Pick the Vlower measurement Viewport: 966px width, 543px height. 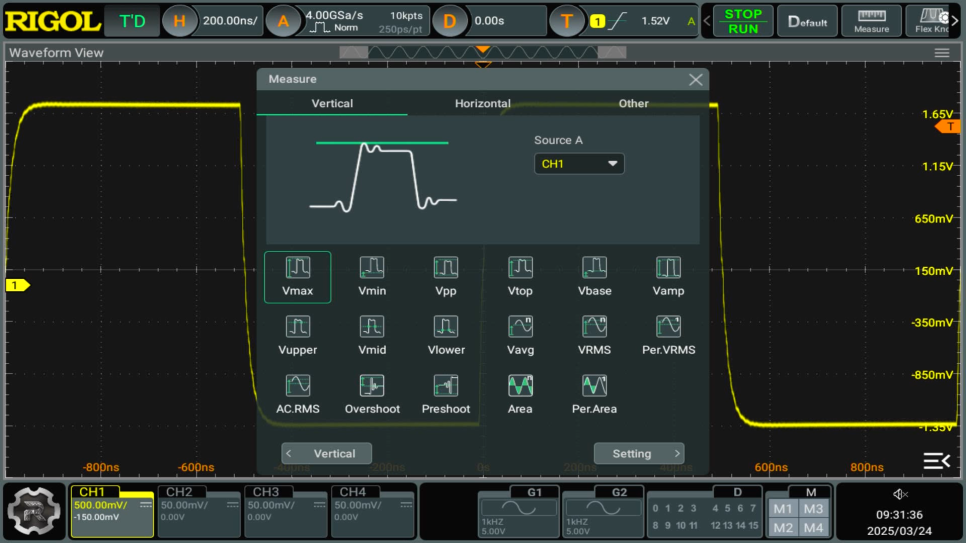[445, 336]
